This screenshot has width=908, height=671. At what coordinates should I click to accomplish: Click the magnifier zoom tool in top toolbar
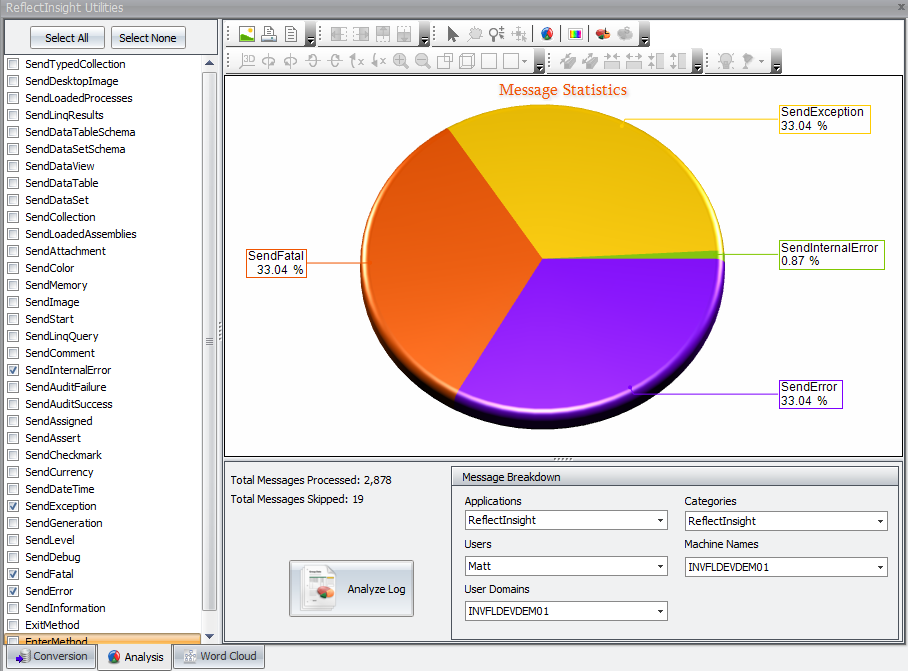(x=496, y=34)
